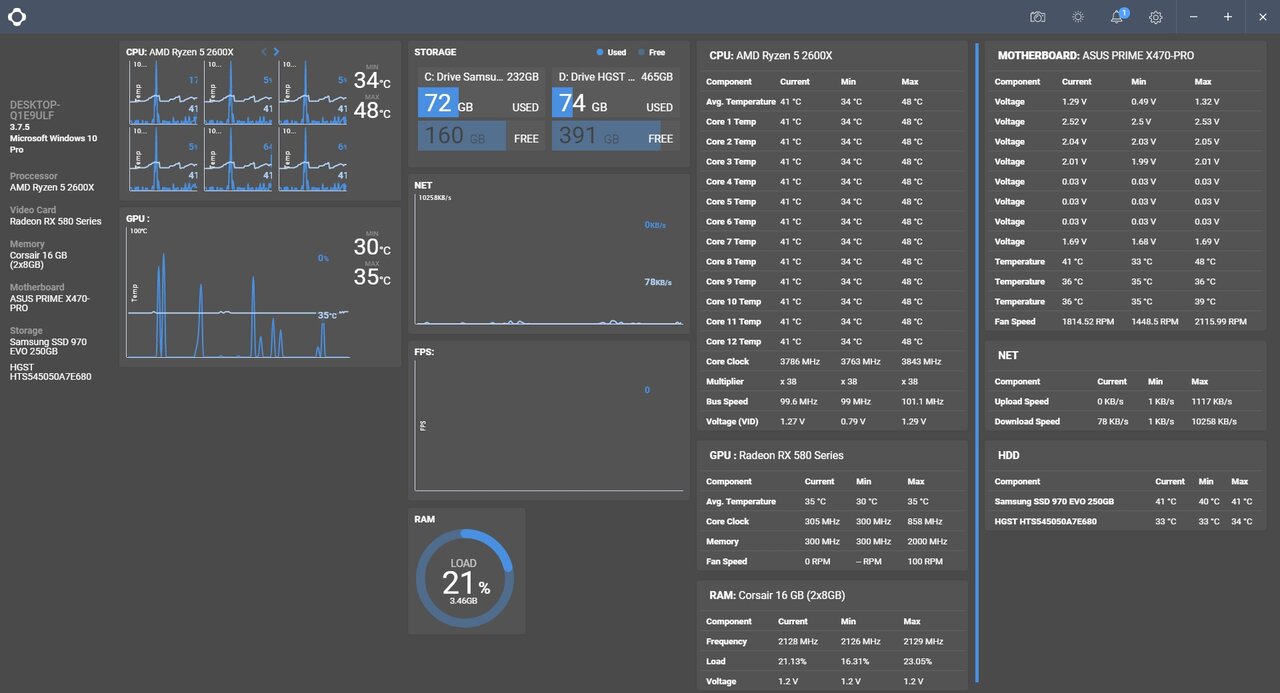
Task: Open settings via the gear icon
Action: point(1156,17)
